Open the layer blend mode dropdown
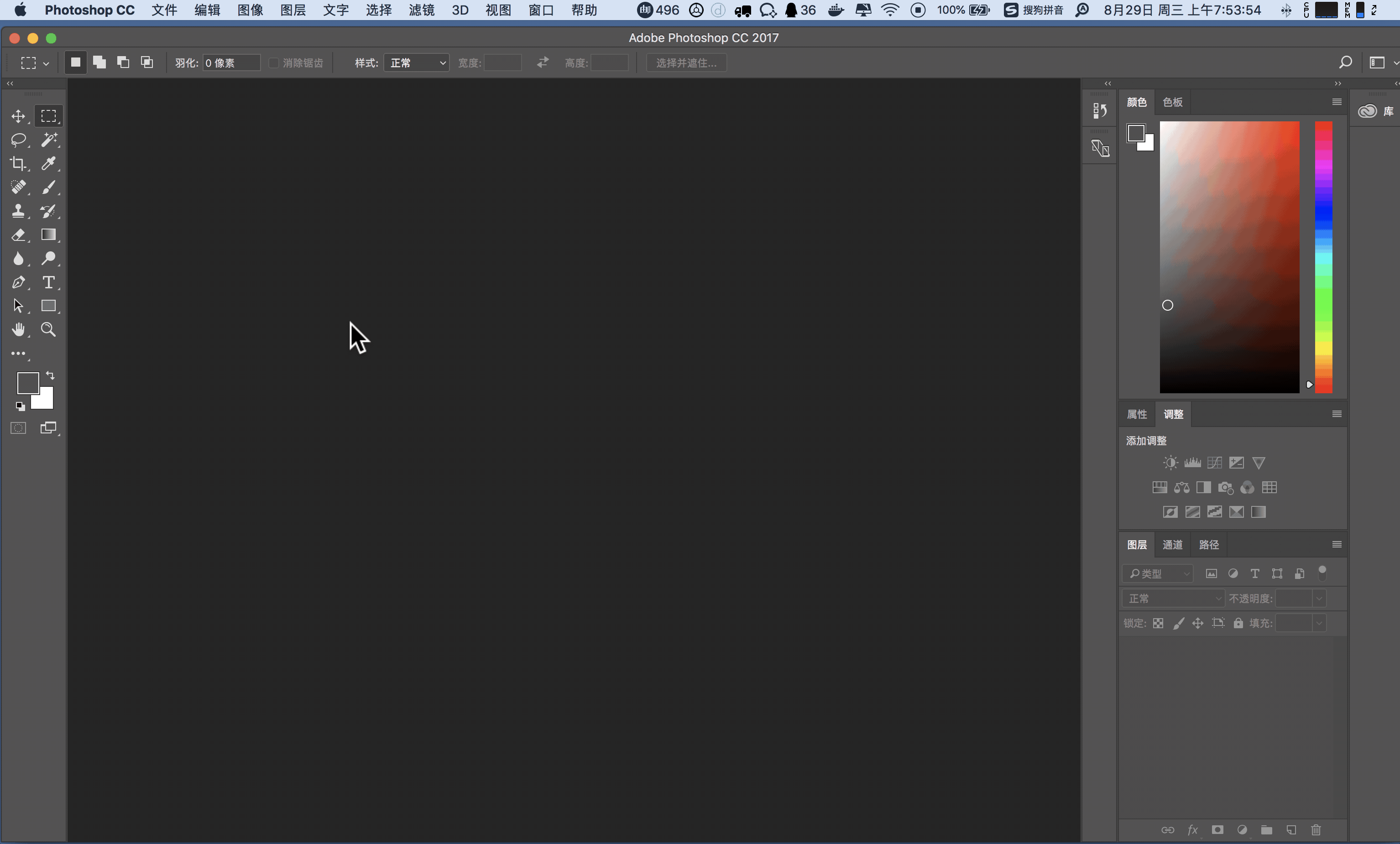The height and width of the screenshot is (844, 1400). coord(1173,598)
